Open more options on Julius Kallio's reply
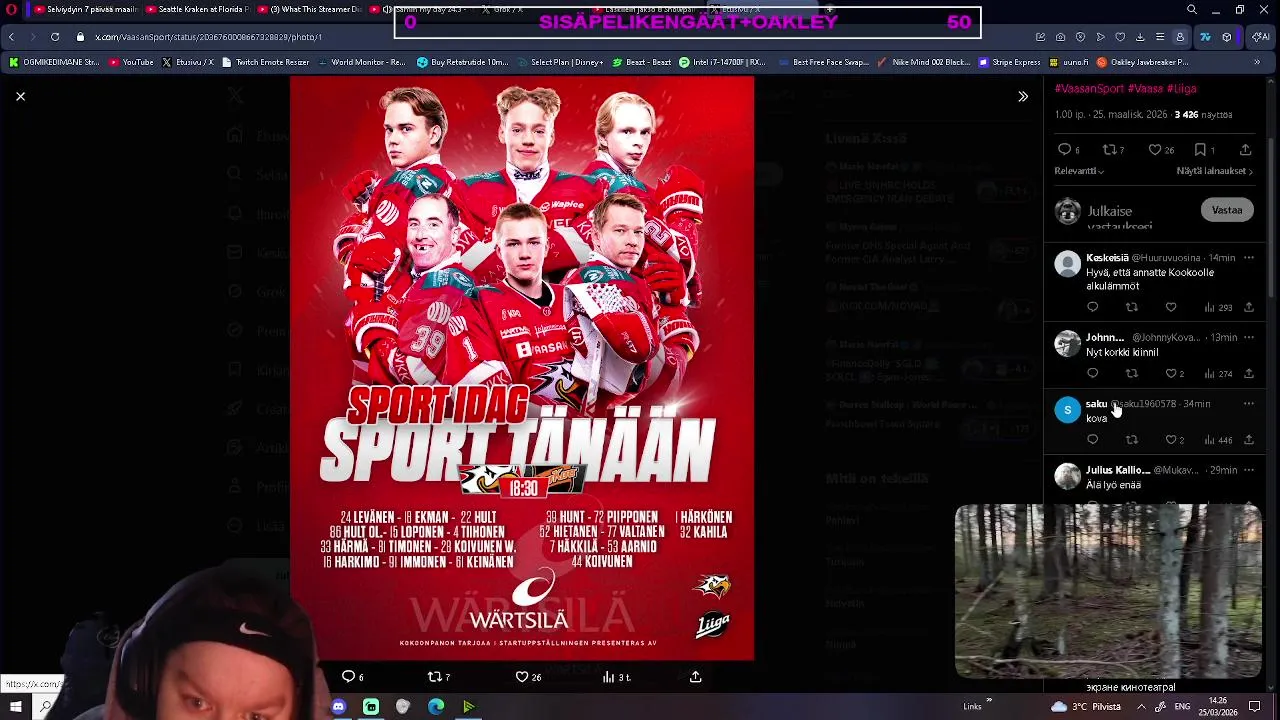 [1248, 470]
